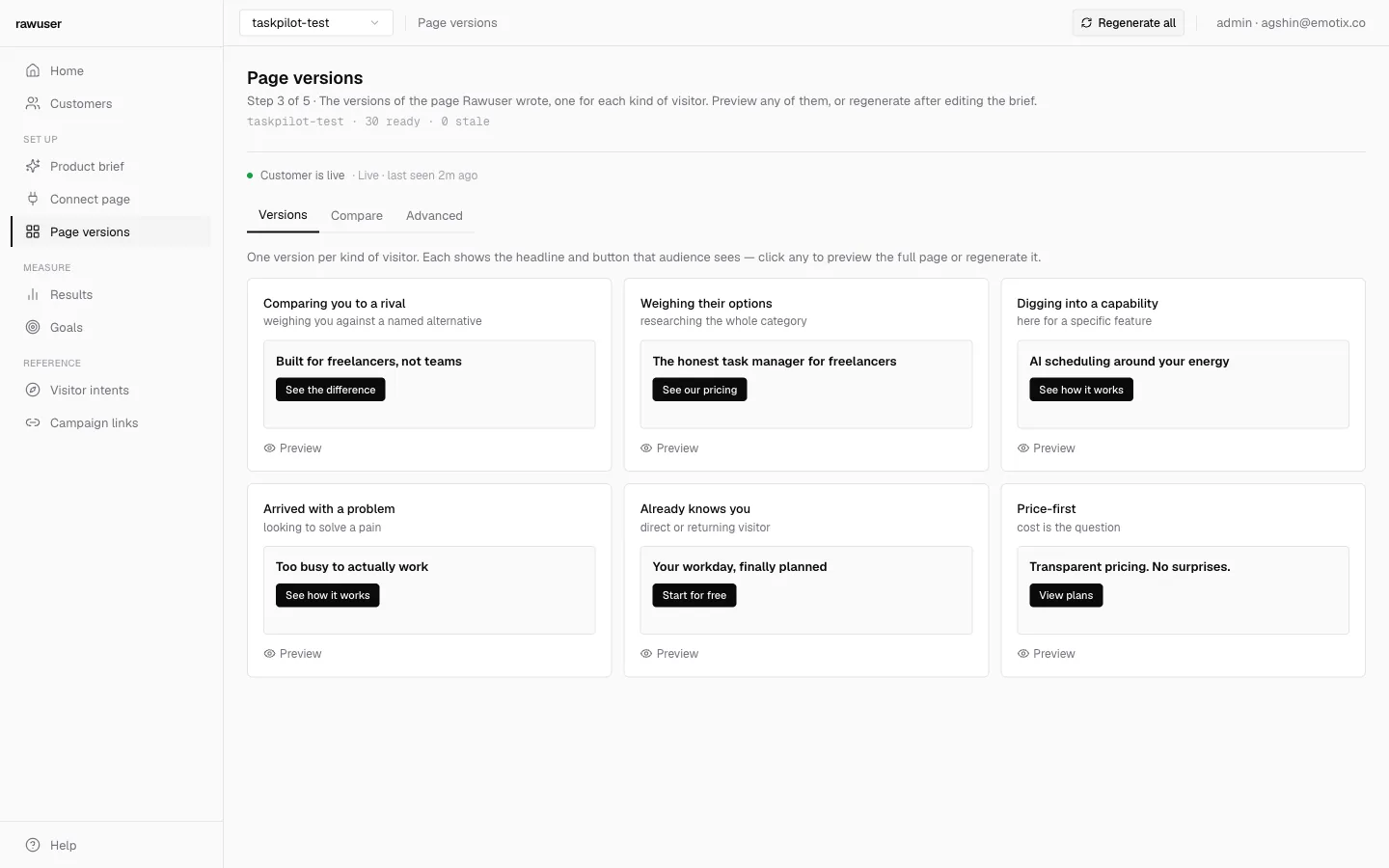Click the Transparent pricing. No surprises. headline
Viewport: 1389px width, 868px height.
[x=1130, y=567]
